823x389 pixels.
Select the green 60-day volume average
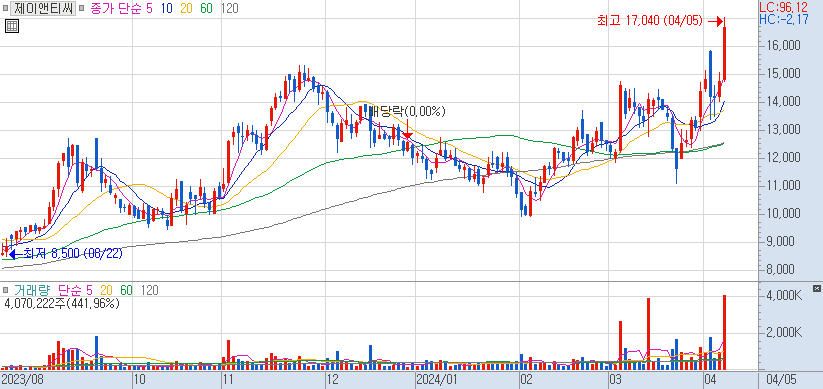(x=126, y=290)
